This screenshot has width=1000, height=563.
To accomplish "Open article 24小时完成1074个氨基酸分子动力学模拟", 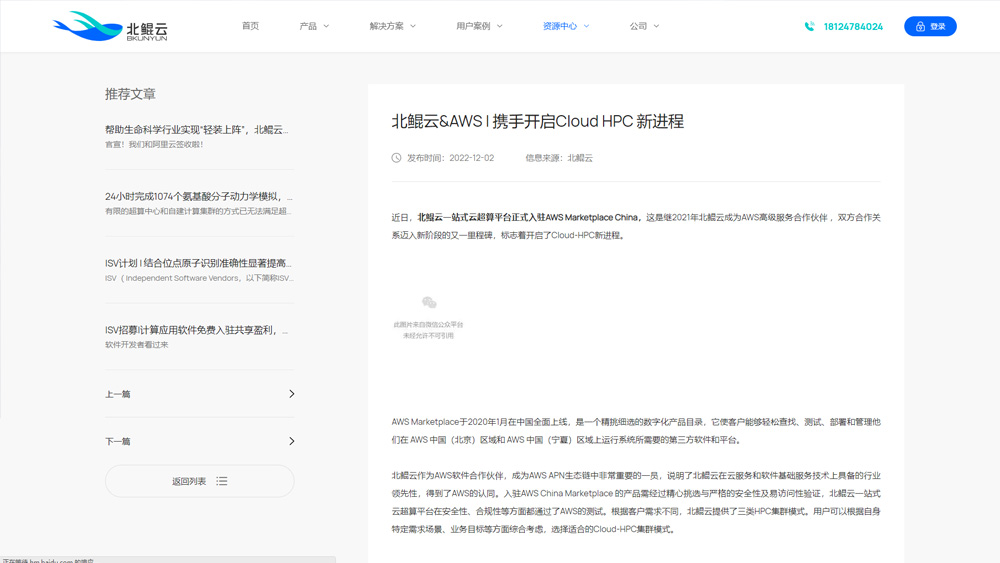I will (x=198, y=196).
